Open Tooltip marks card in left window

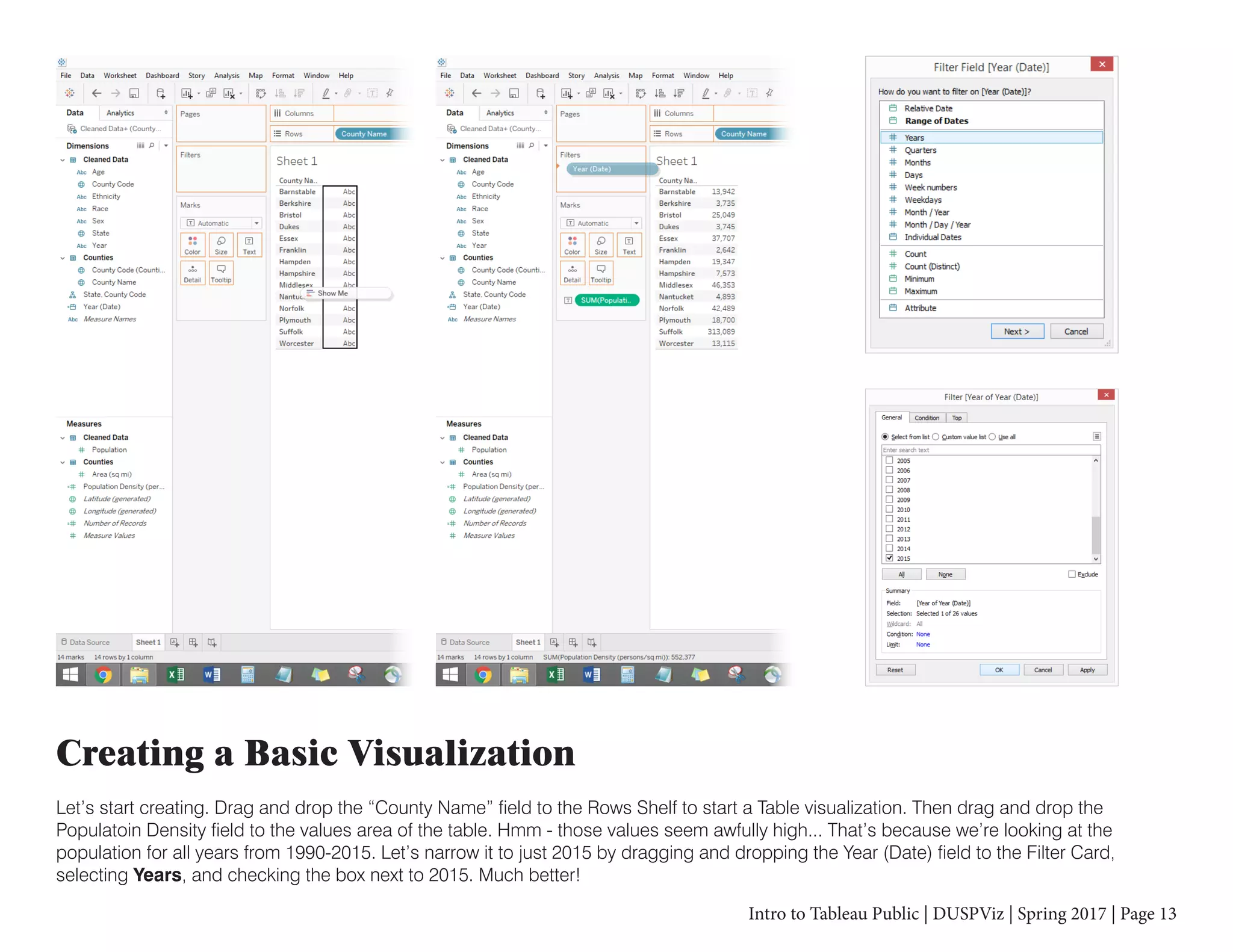coord(221,273)
